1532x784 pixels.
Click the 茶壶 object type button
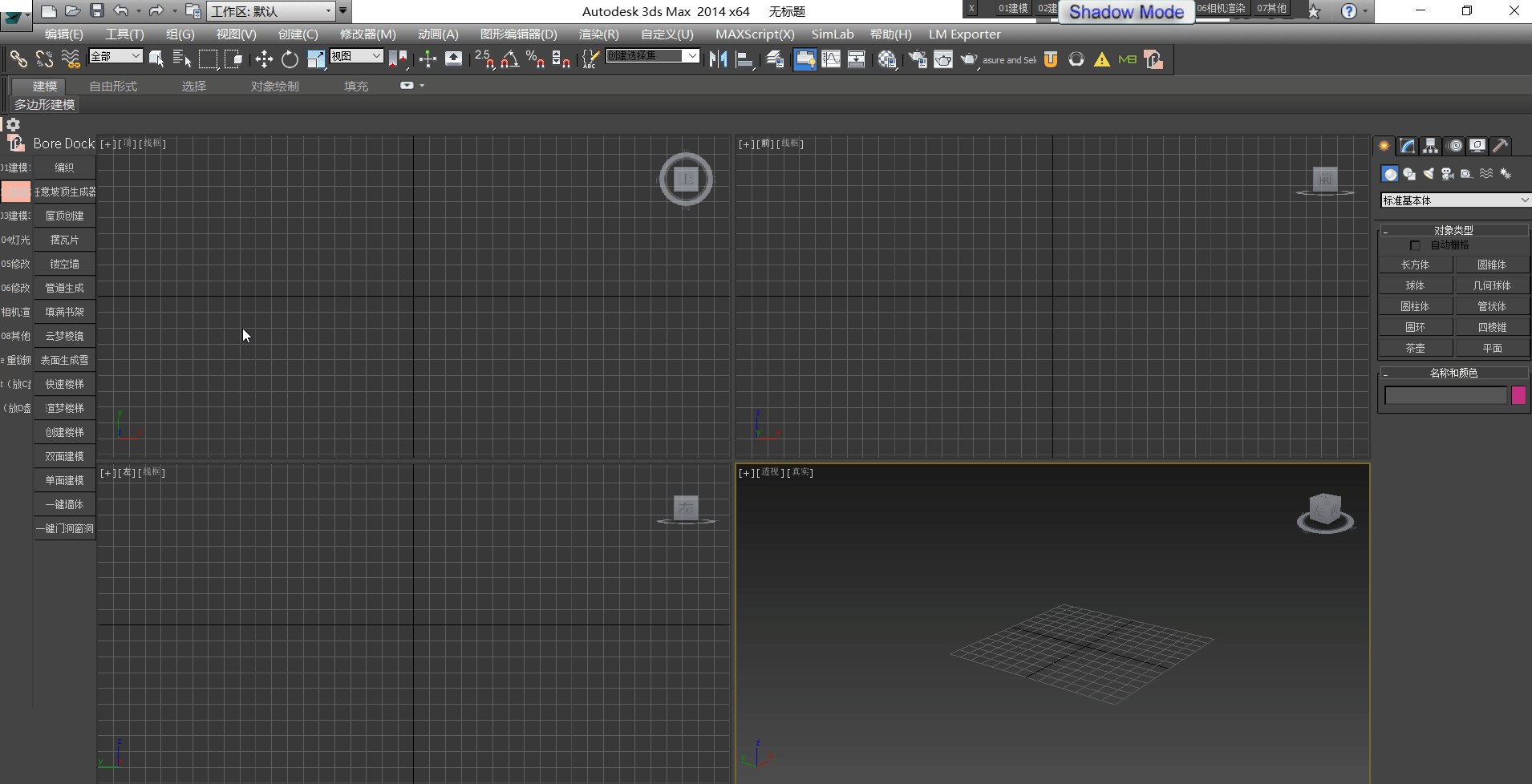[1416, 347]
